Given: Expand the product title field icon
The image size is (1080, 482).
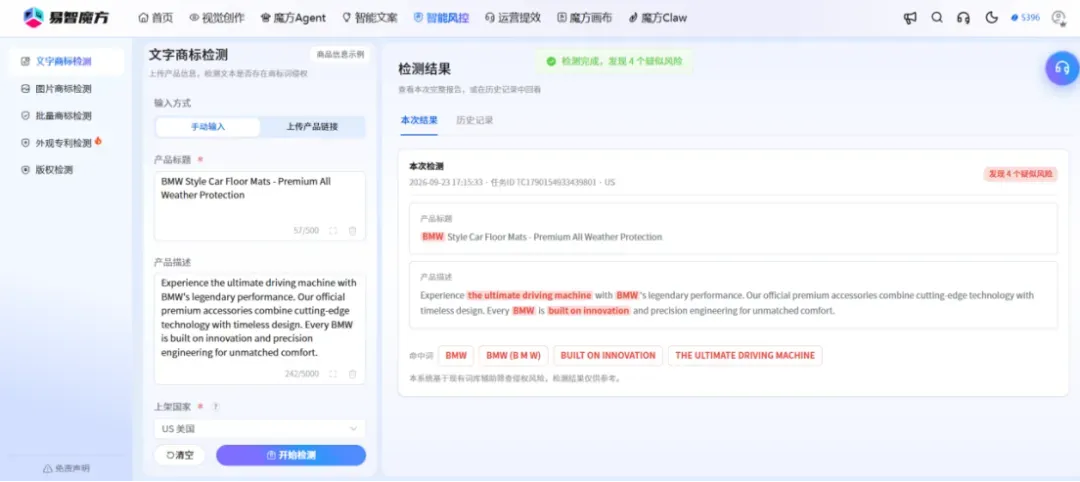Looking at the screenshot, I should point(333,231).
